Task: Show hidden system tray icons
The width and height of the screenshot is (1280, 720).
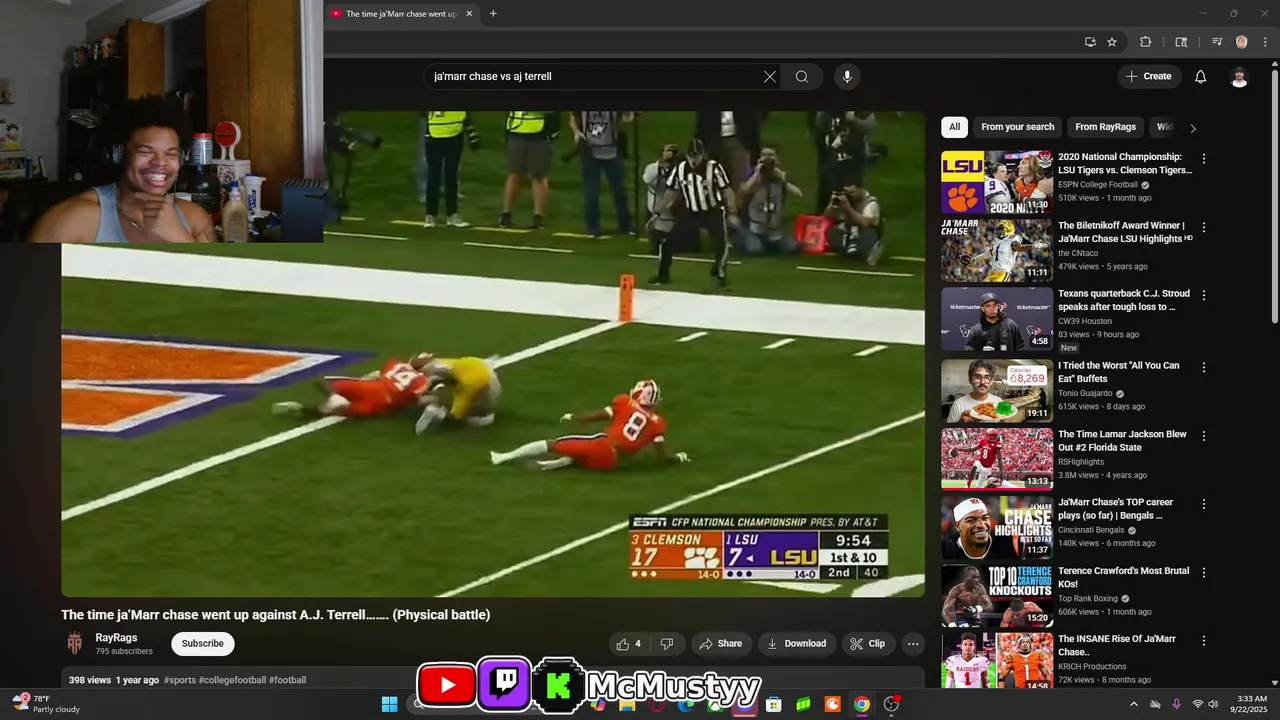Action: point(1133,704)
